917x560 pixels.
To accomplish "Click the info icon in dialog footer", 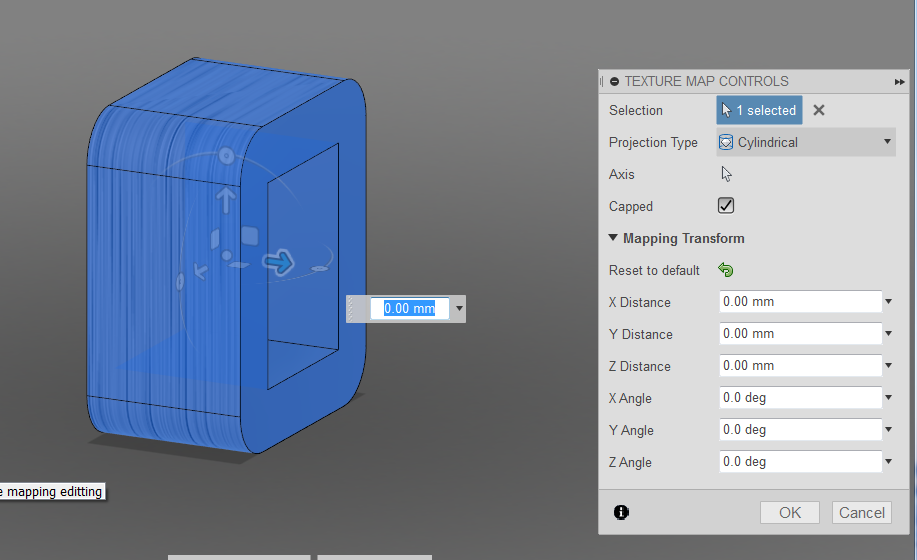I will [x=621, y=513].
